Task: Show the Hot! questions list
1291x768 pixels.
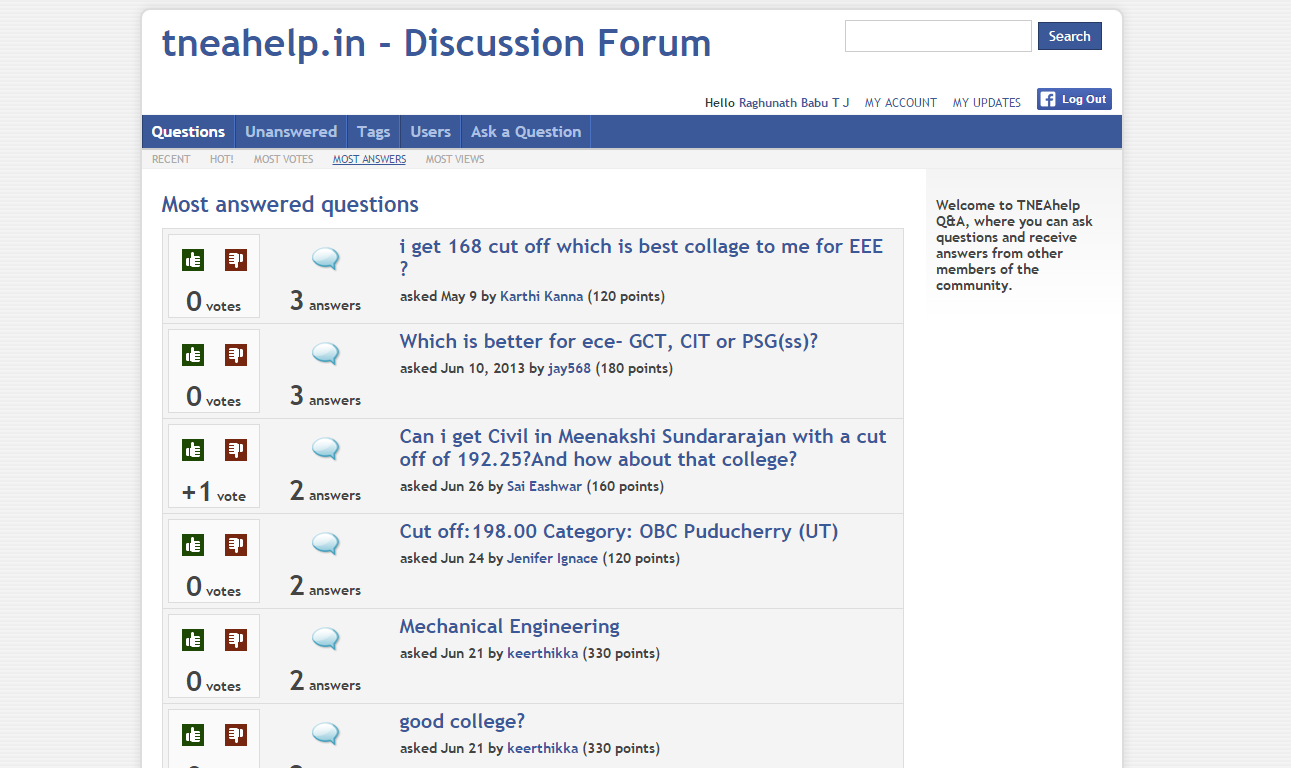Action: (x=222, y=159)
